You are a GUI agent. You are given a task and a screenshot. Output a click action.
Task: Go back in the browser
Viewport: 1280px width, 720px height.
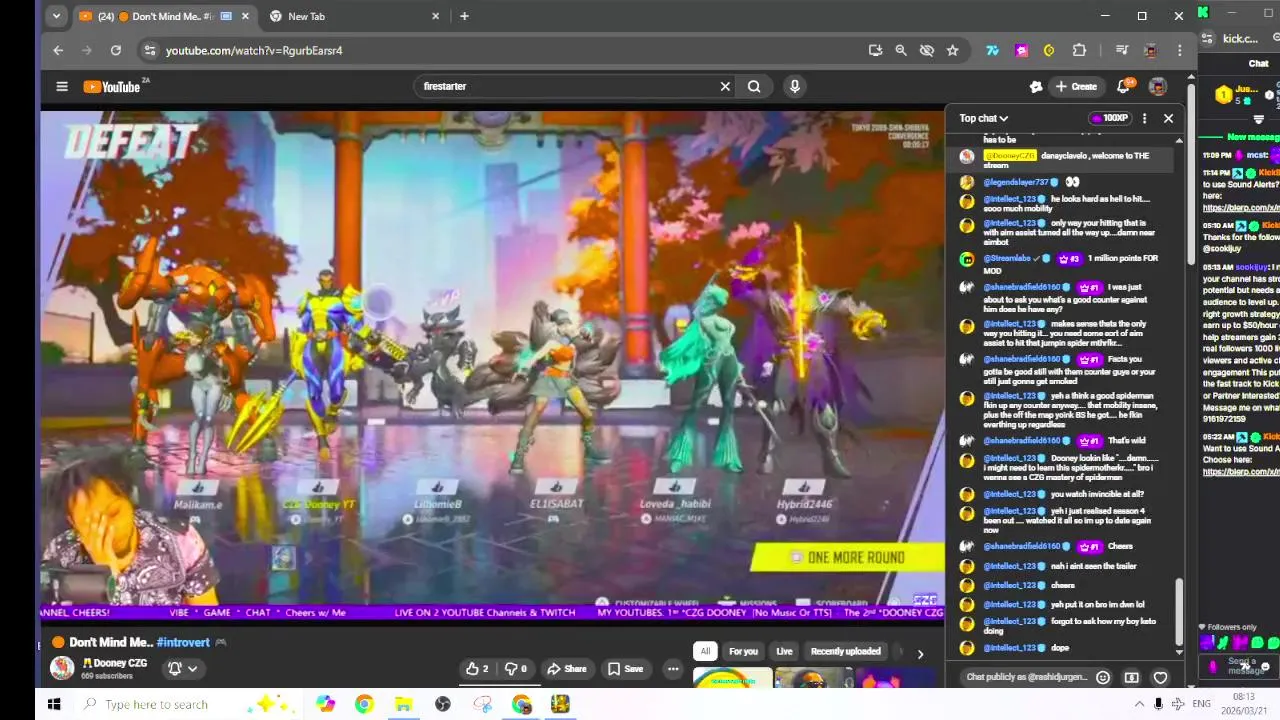point(58,50)
